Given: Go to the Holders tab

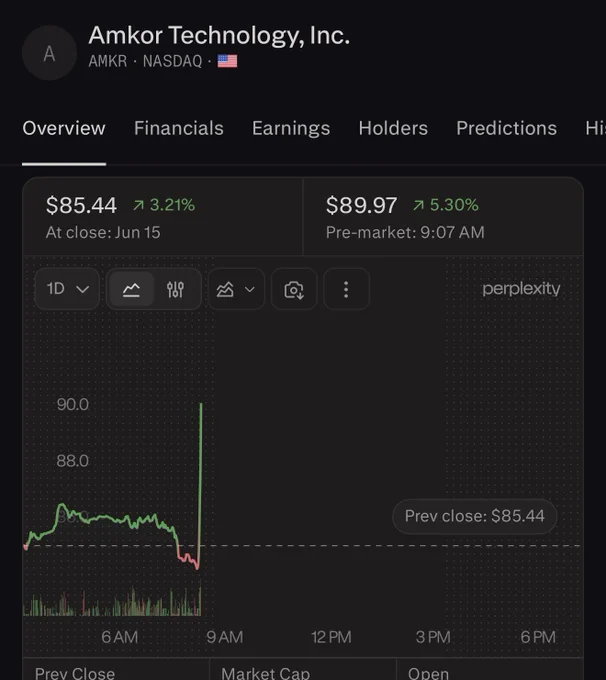Looking at the screenshot, I should (x=393, y=128).
